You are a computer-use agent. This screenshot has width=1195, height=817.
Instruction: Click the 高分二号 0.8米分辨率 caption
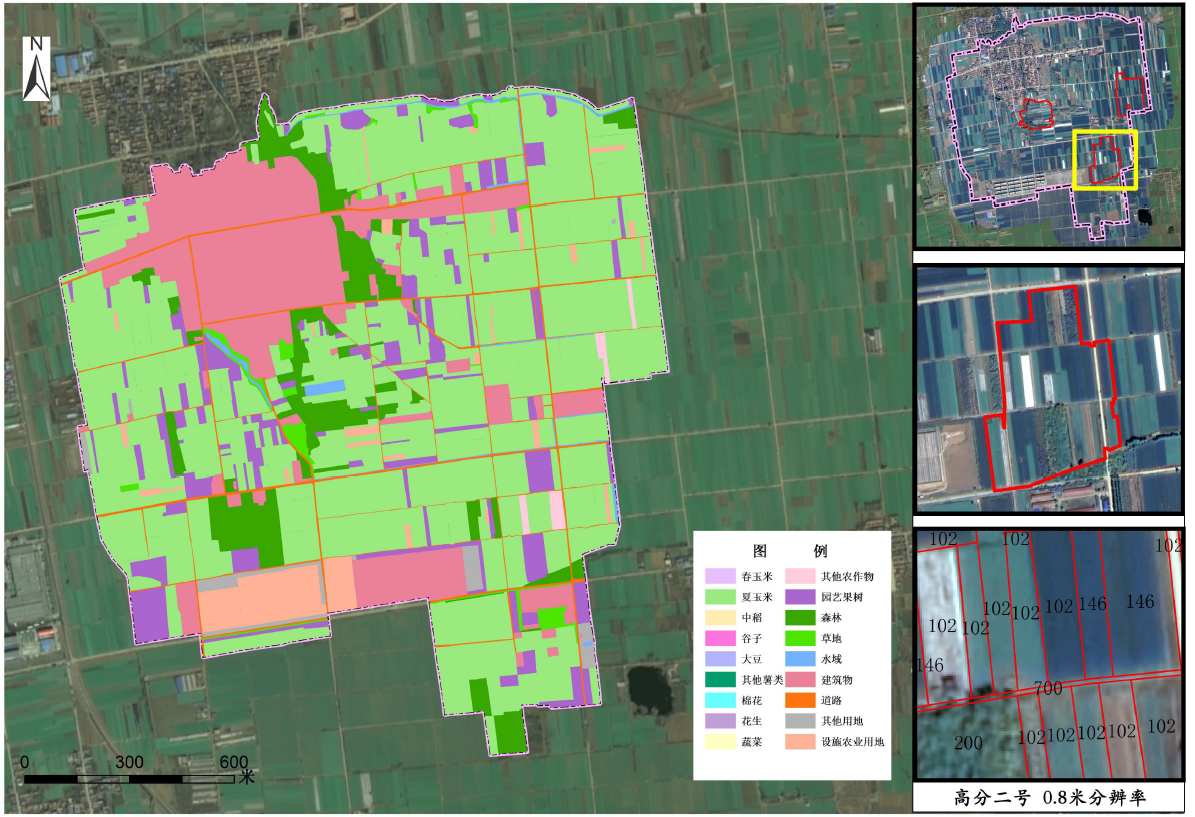[x=1049, y=798]
